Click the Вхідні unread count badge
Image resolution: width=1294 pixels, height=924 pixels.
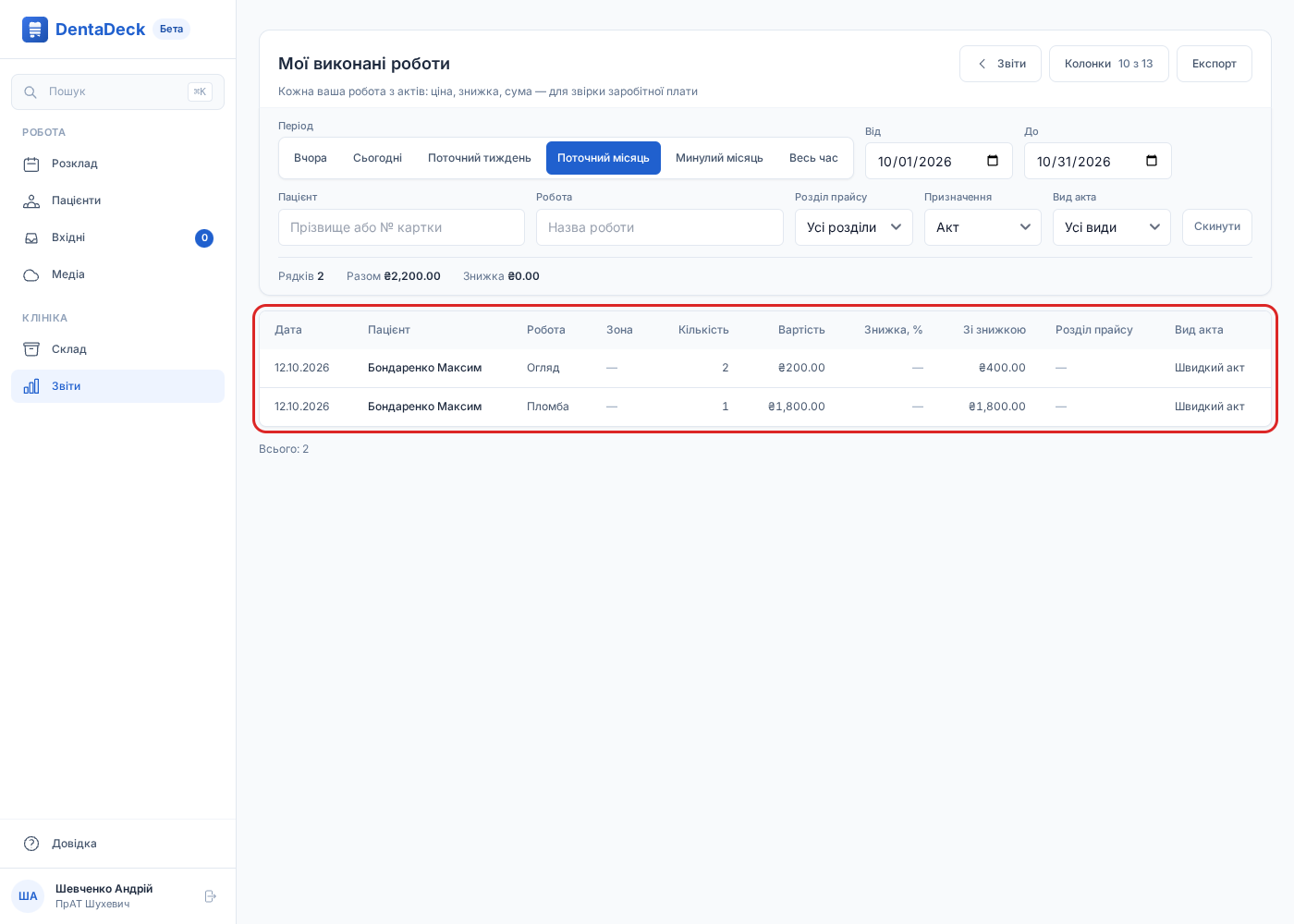click(x=204, y=238)
